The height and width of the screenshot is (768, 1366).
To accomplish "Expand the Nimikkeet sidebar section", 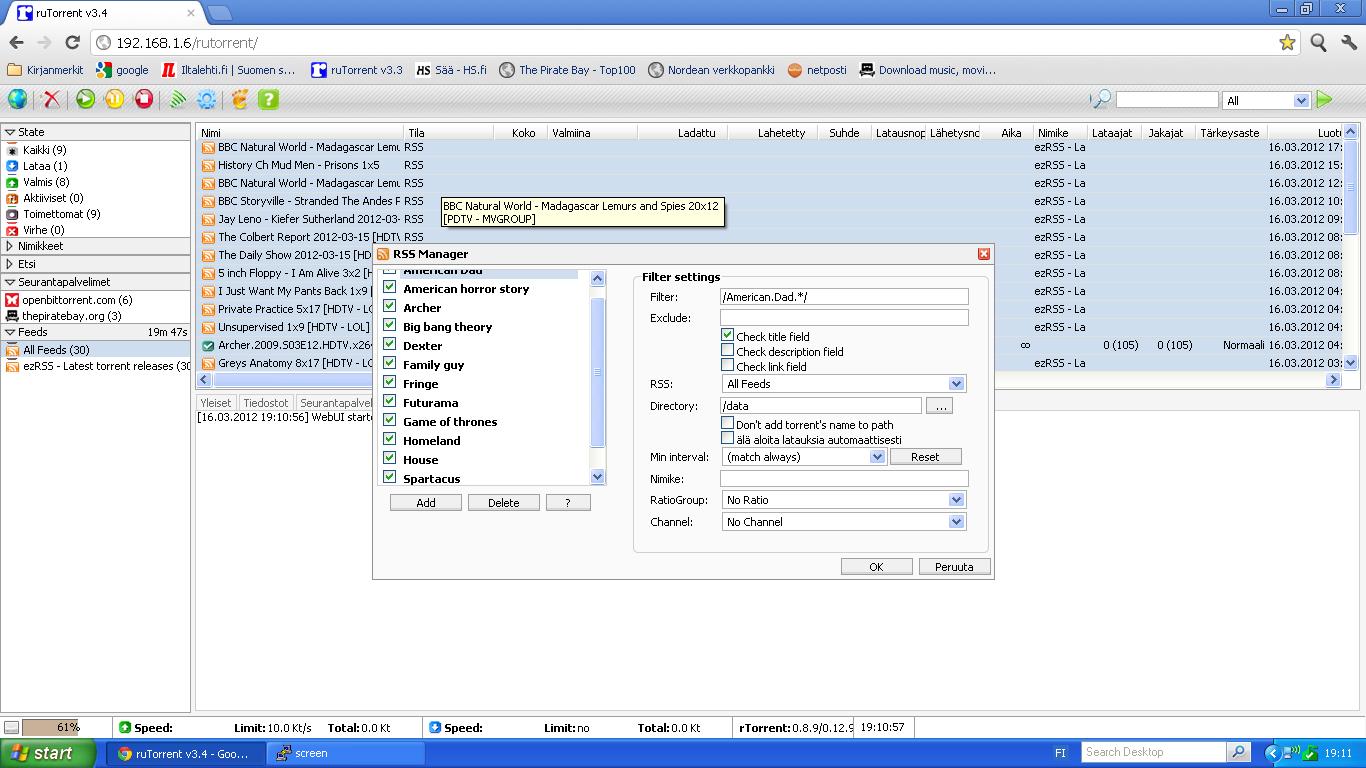I will (40, 246).
